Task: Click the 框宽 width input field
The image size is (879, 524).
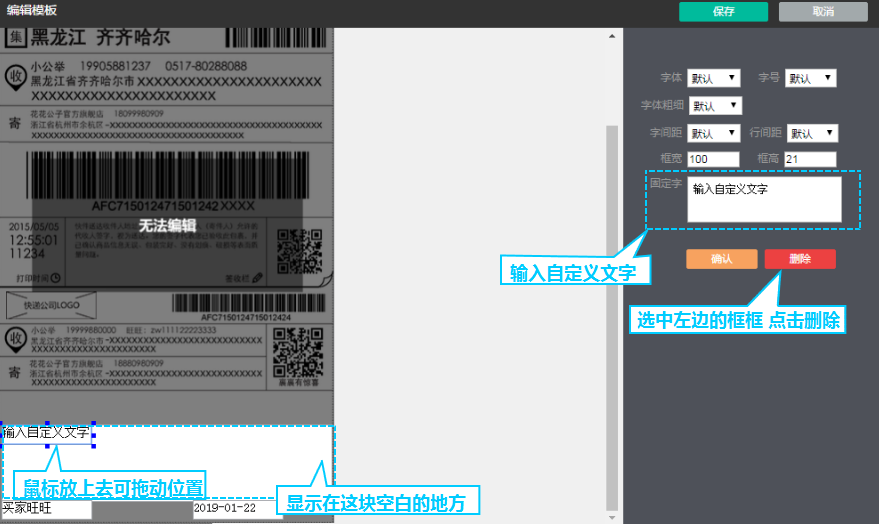Action: [x=713, y=159]
